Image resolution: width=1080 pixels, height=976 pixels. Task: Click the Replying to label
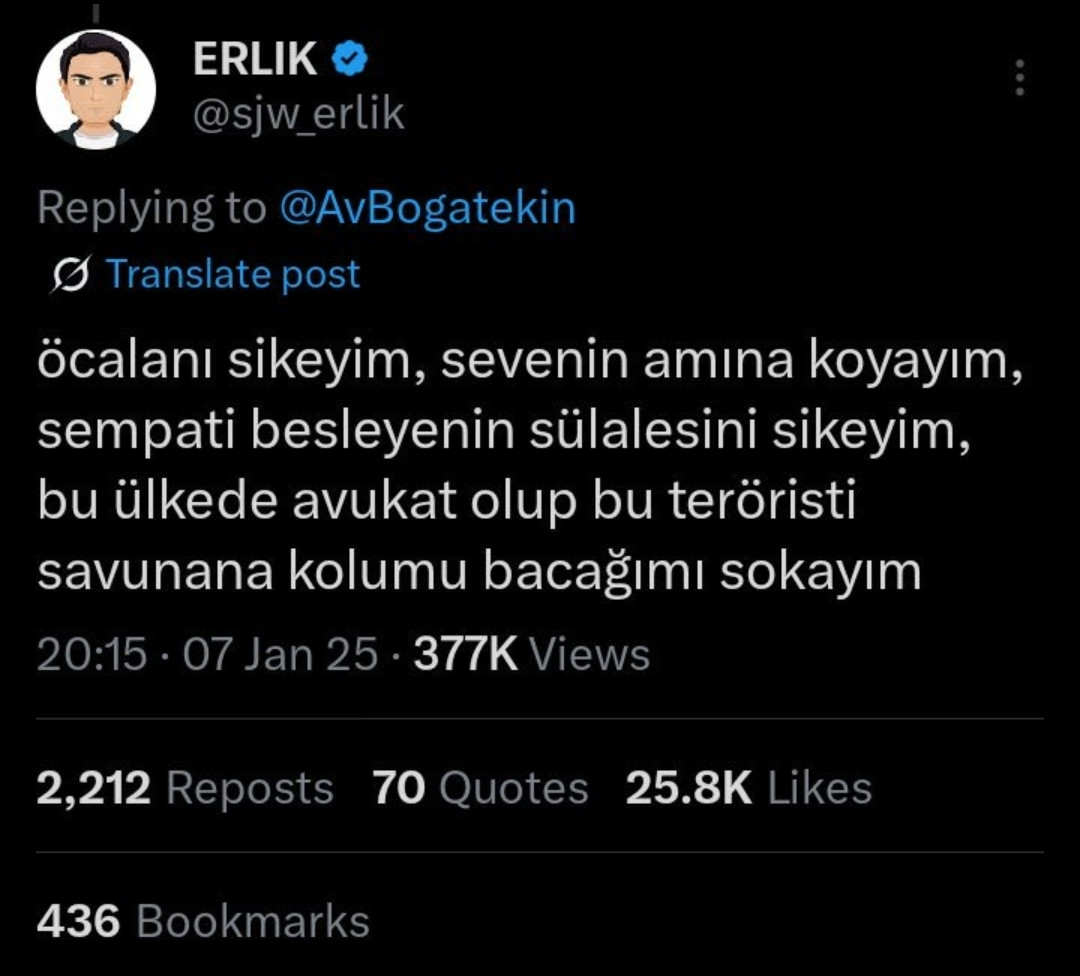pyautogui.click(x=151, y=208)
